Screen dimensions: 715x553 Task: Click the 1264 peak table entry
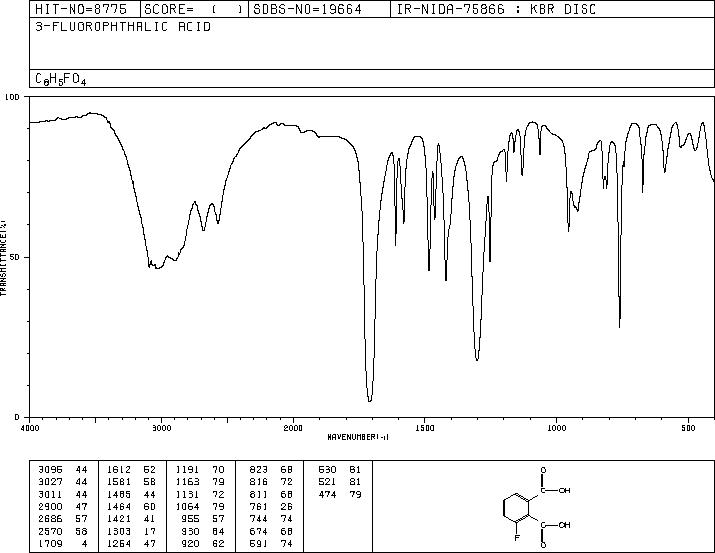[x=131, y=543]
